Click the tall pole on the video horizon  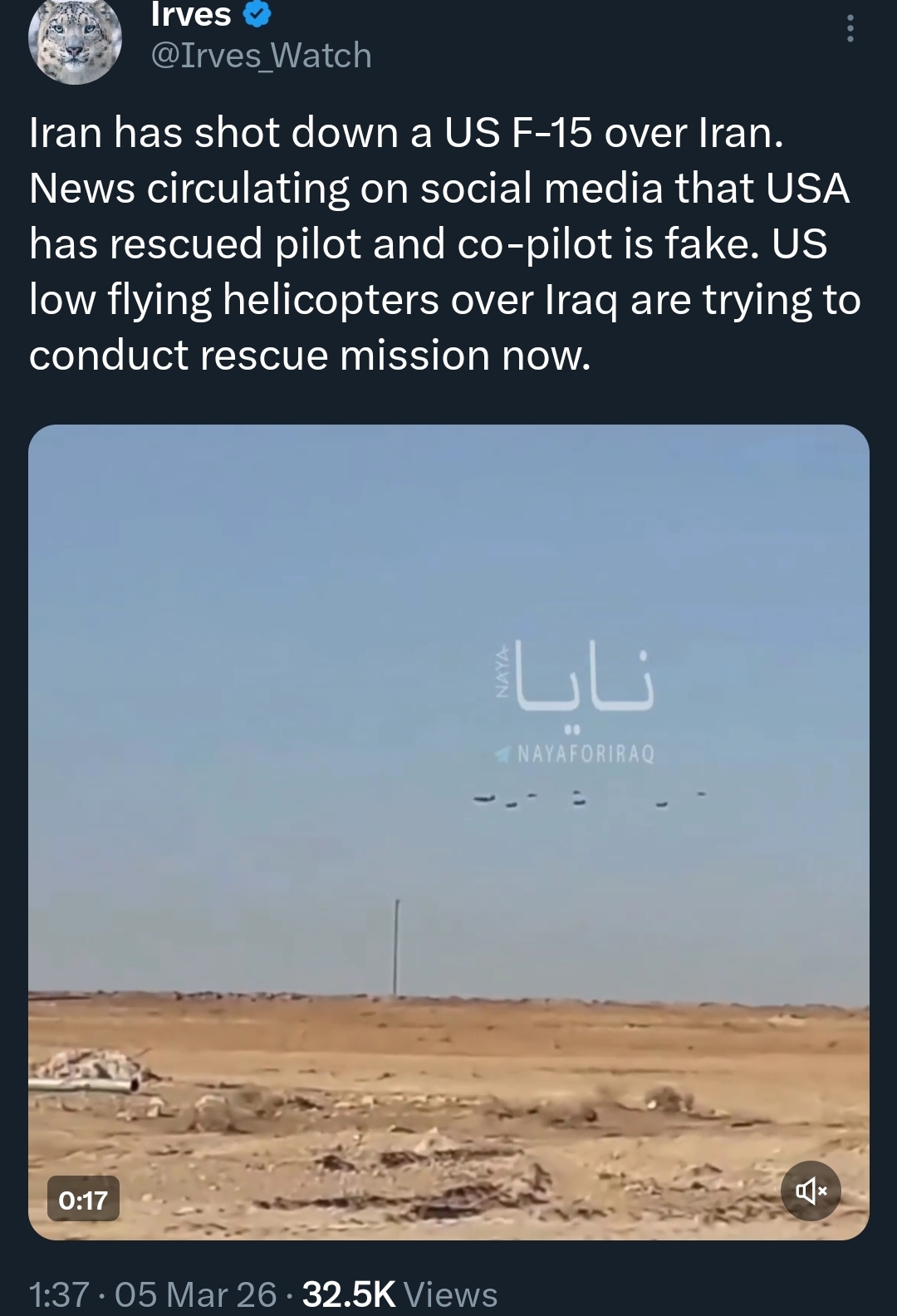tap(396, 946)
